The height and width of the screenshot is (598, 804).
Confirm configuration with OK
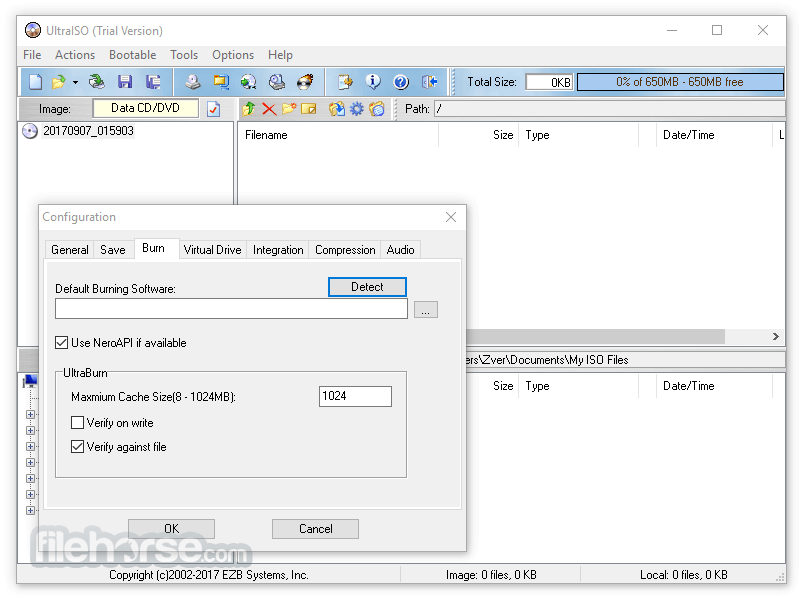coord(171,529)
